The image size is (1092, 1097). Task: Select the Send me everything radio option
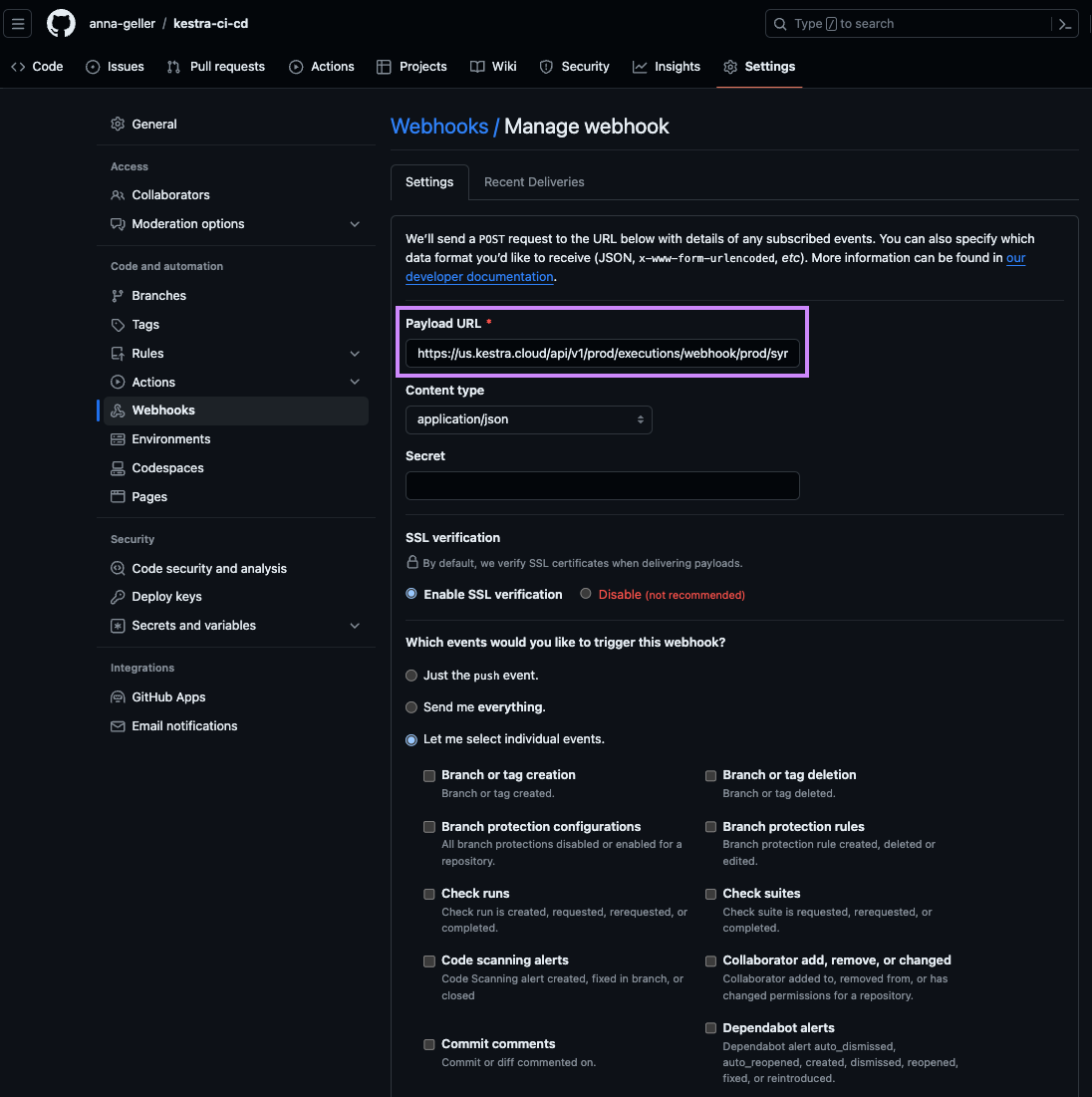411,707
